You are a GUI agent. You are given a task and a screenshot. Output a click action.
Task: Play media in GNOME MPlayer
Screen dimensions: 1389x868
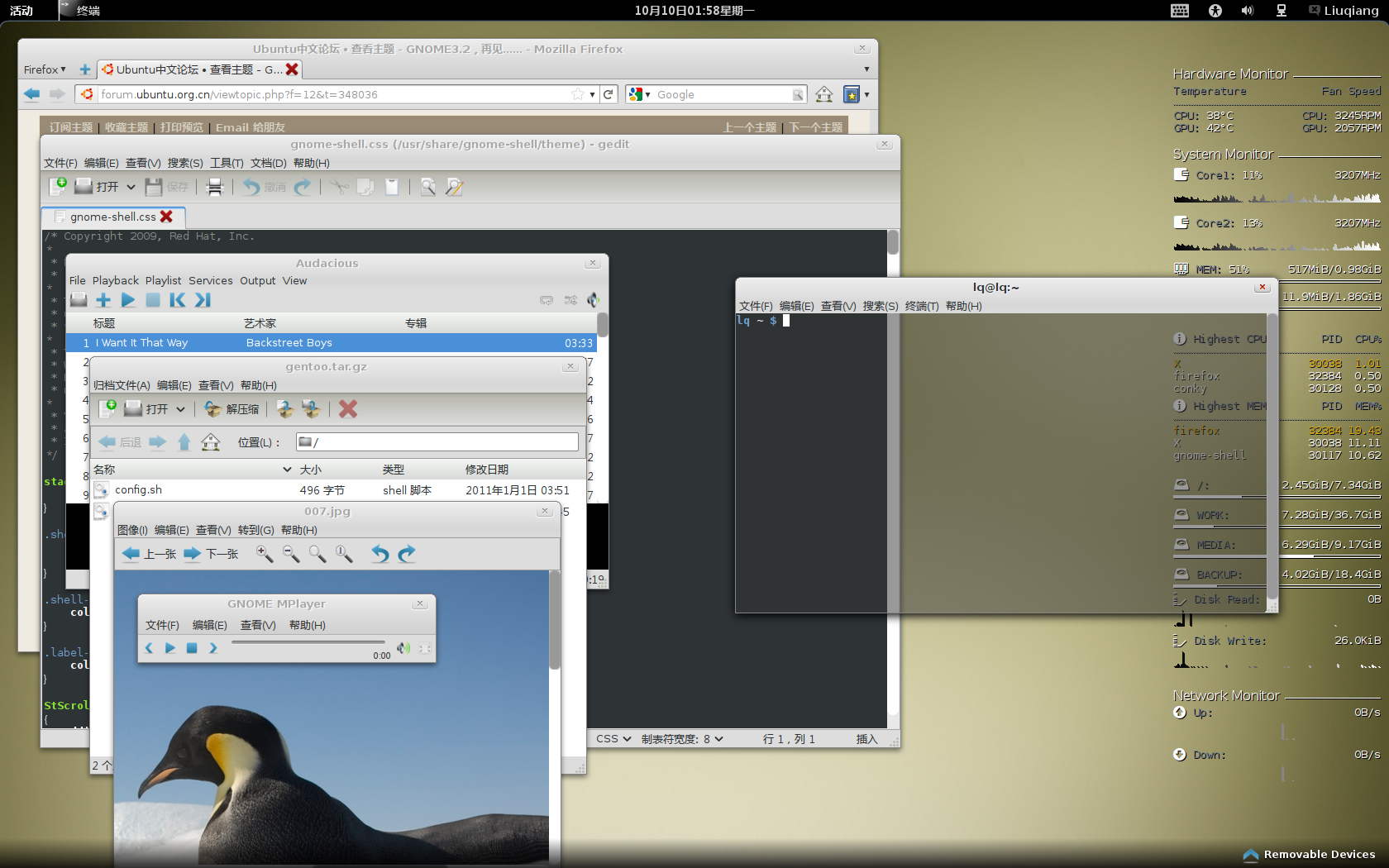click(x=170, y=648)
